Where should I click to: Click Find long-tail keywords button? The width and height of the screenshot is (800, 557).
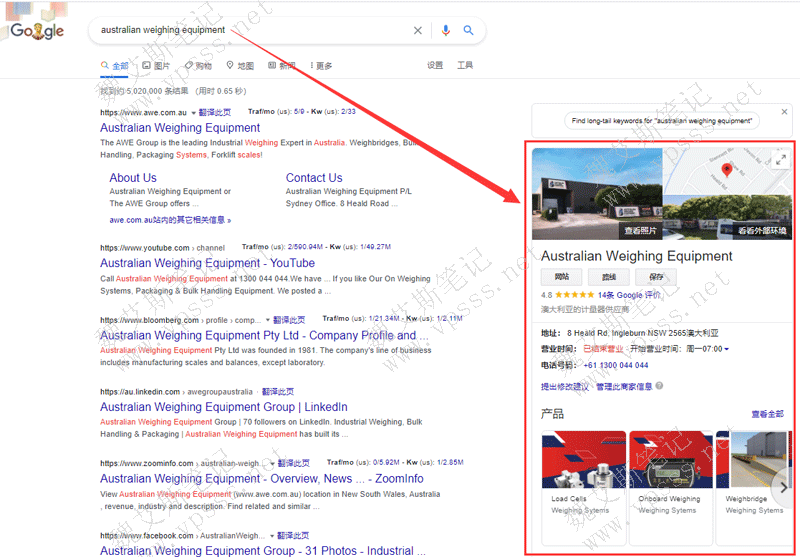pos(662,121)
